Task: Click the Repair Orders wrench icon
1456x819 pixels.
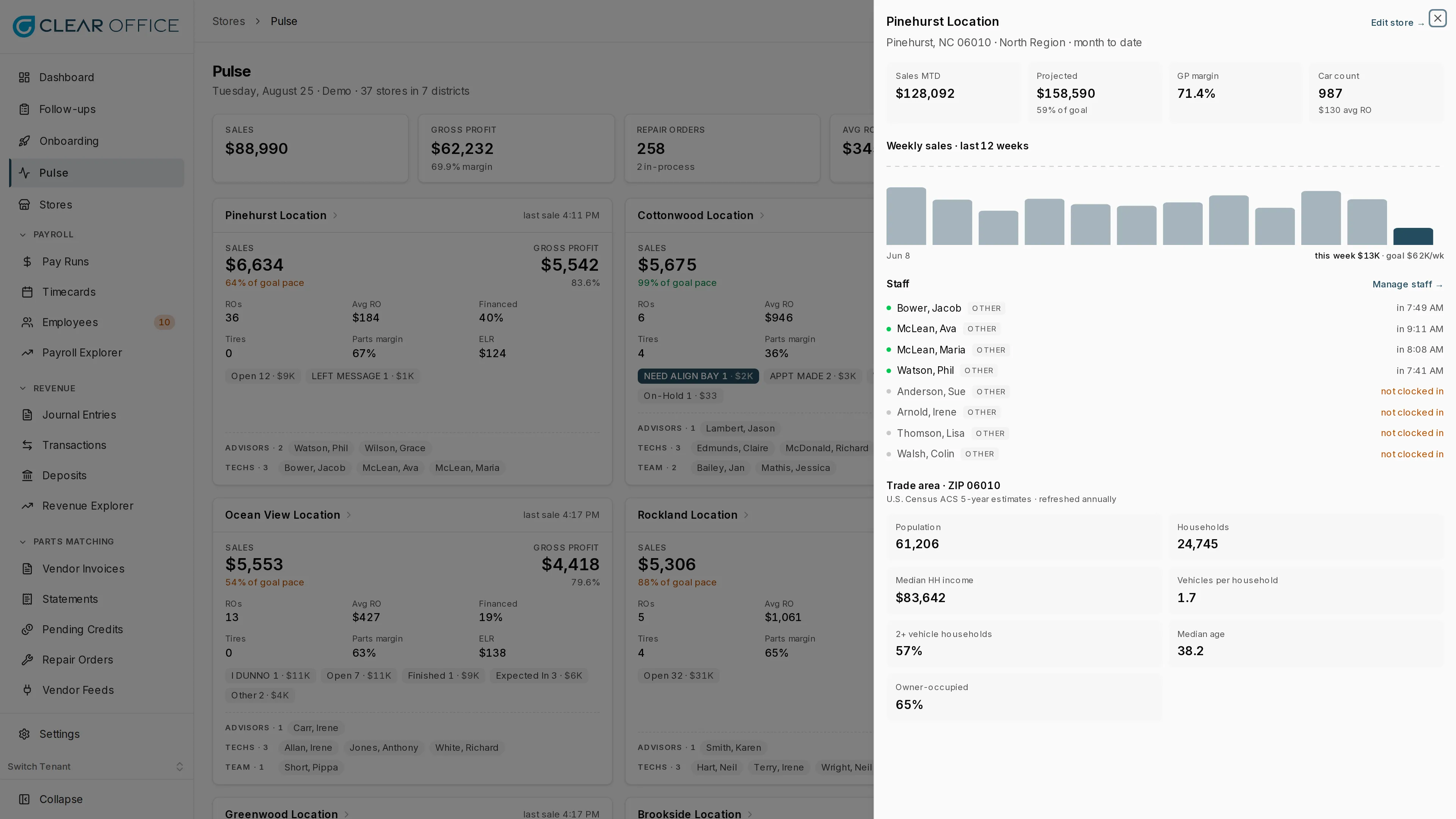Action: (27, 660)
